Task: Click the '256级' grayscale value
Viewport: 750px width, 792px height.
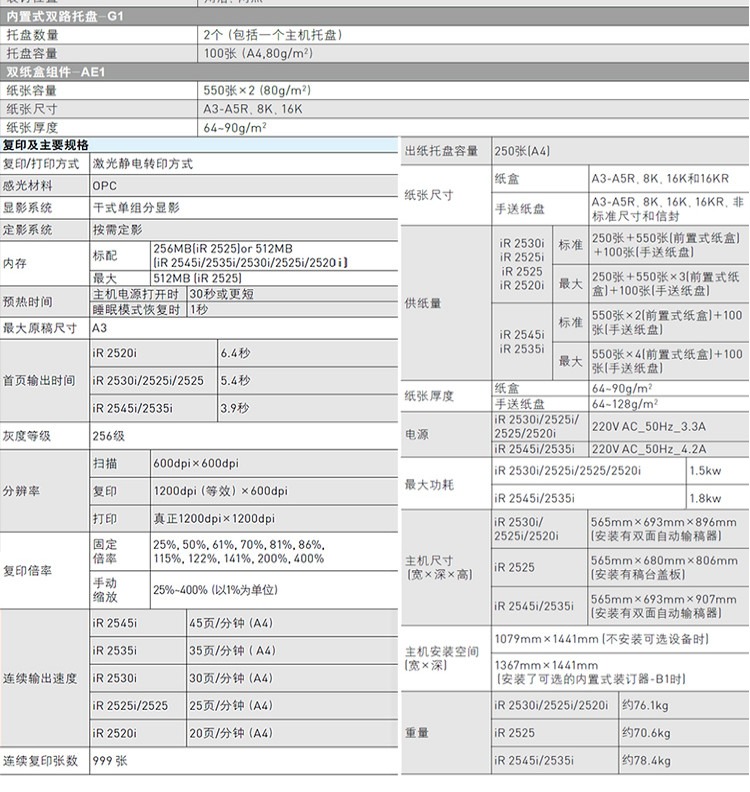Action: (x=108, y=436)
